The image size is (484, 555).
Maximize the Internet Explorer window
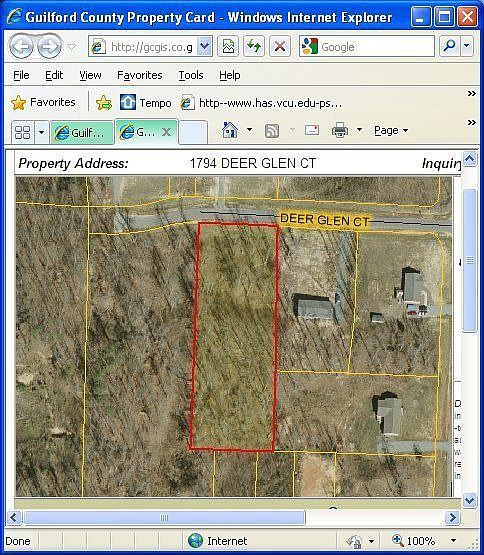coord(444,17)
